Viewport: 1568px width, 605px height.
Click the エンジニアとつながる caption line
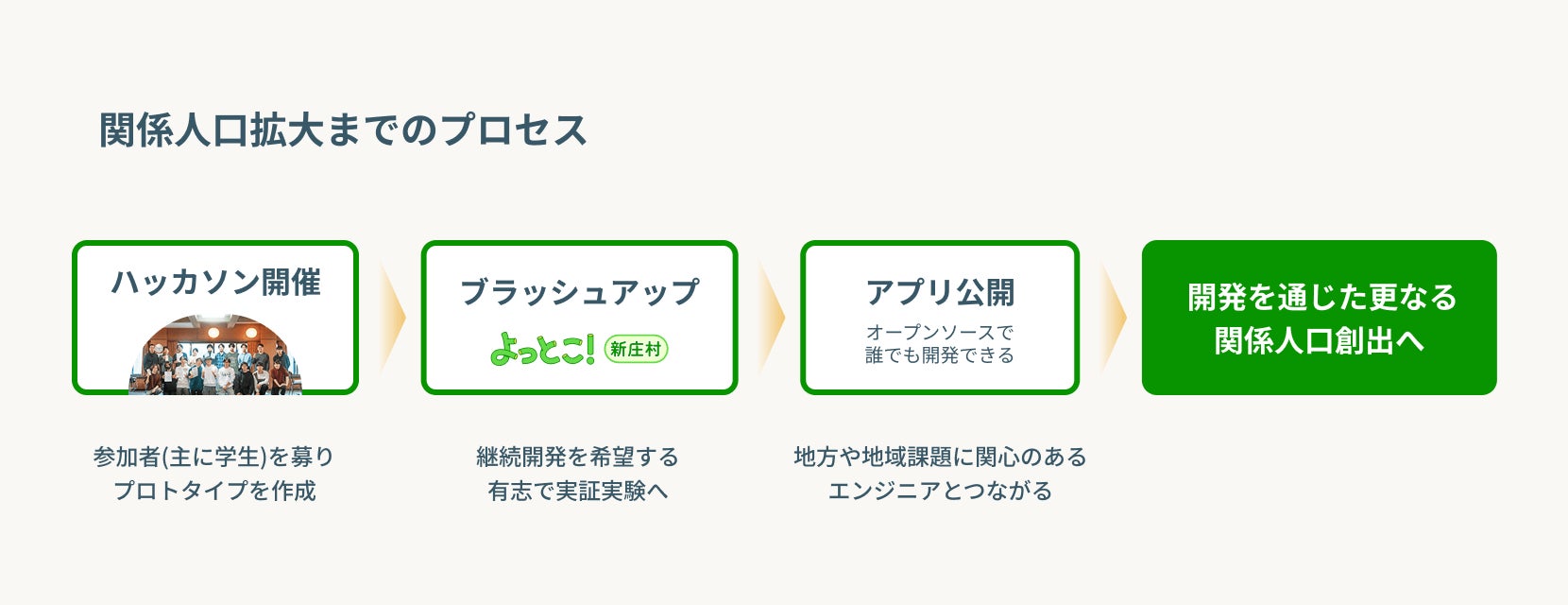(x=940, y=491)
